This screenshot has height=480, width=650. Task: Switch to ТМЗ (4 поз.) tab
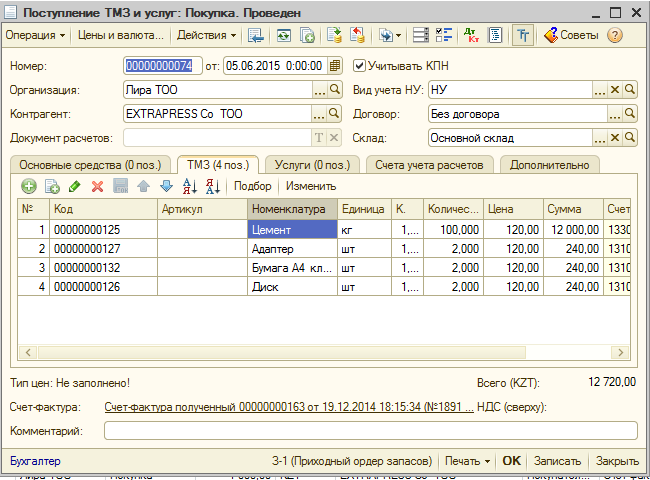[x=218, y=165]
